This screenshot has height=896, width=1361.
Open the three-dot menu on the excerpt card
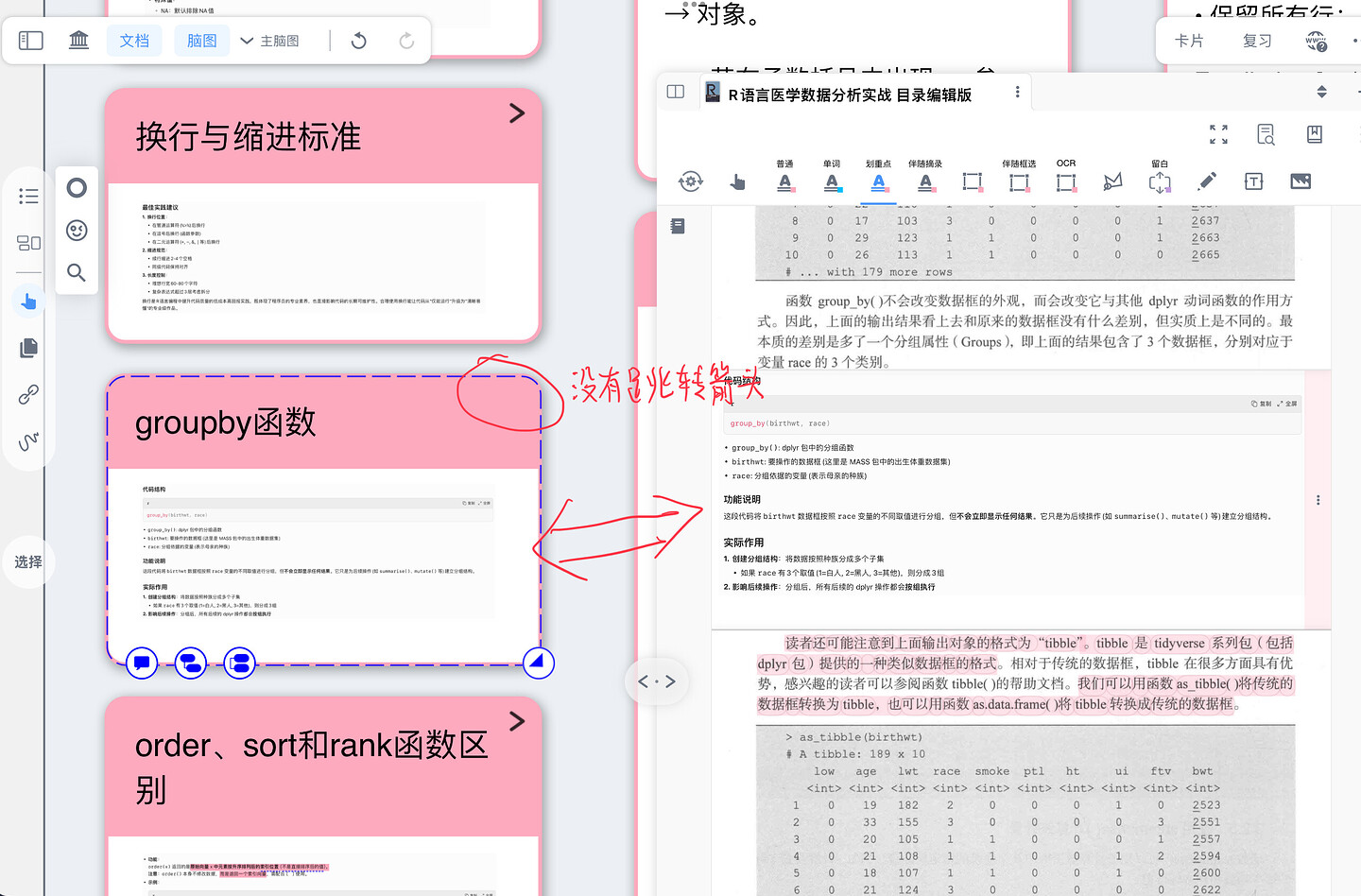point(1318,500)
